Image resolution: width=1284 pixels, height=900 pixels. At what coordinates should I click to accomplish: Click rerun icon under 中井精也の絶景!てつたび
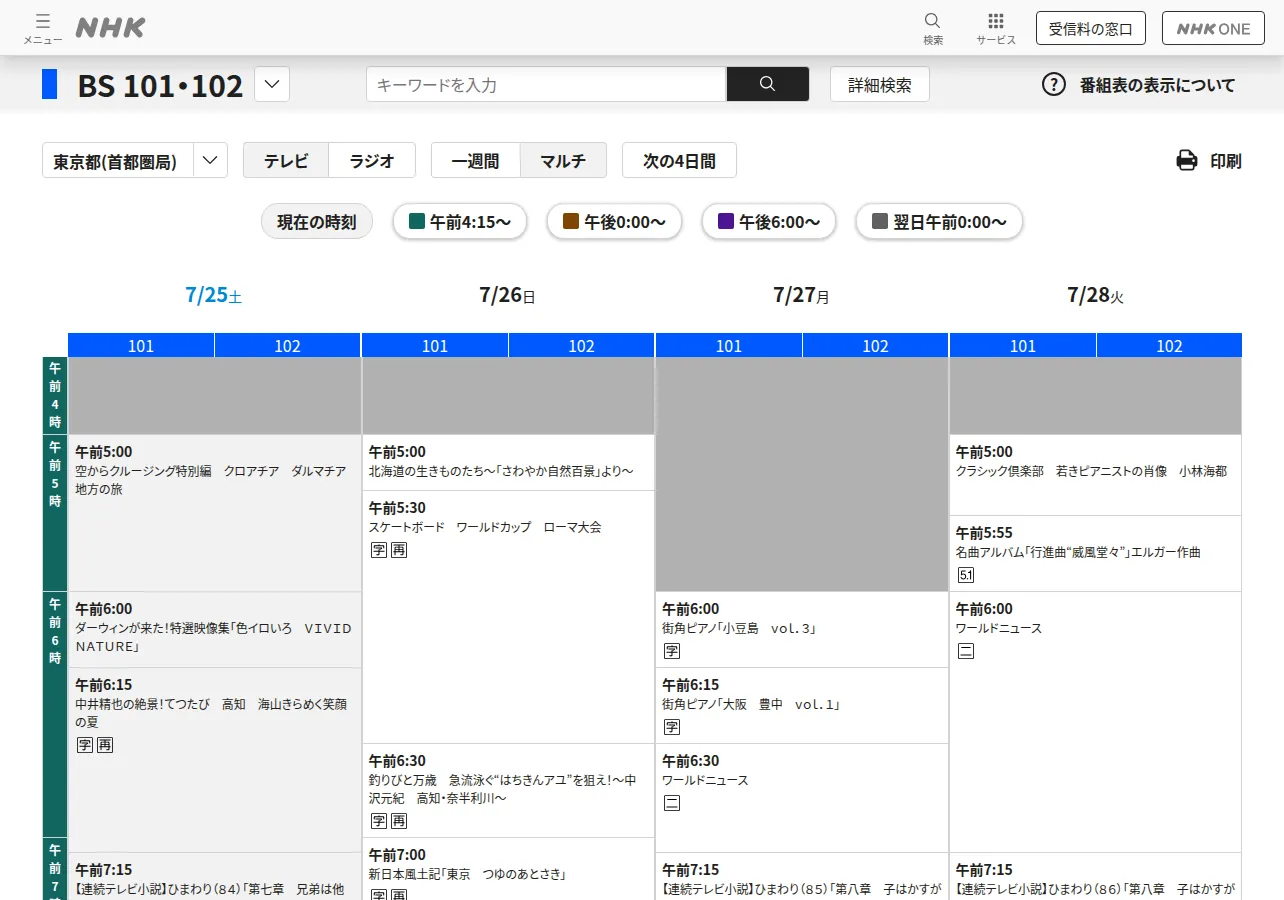click(x=105, y=745)
